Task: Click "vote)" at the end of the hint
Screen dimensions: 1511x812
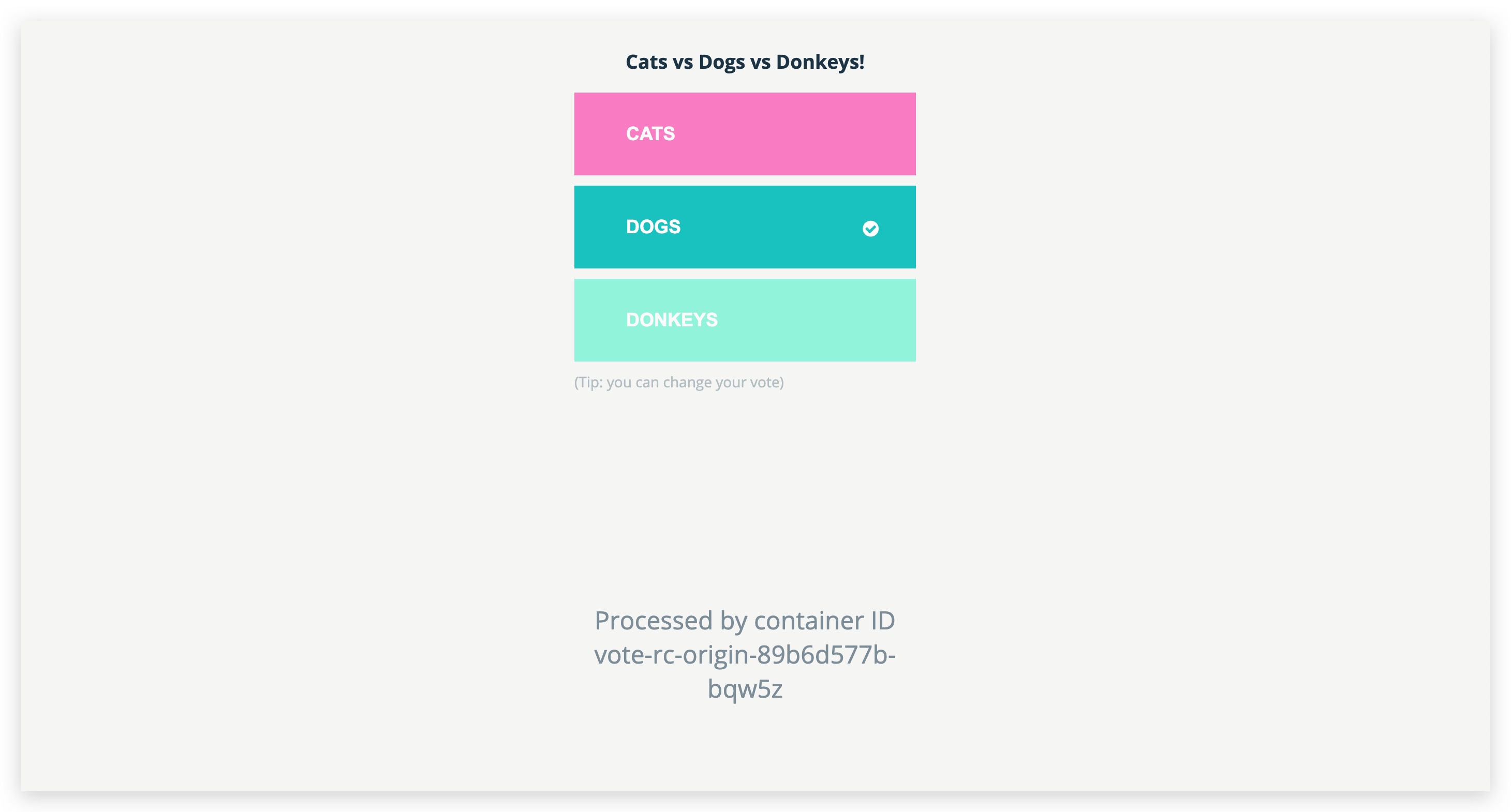Action: click(767, 382)
